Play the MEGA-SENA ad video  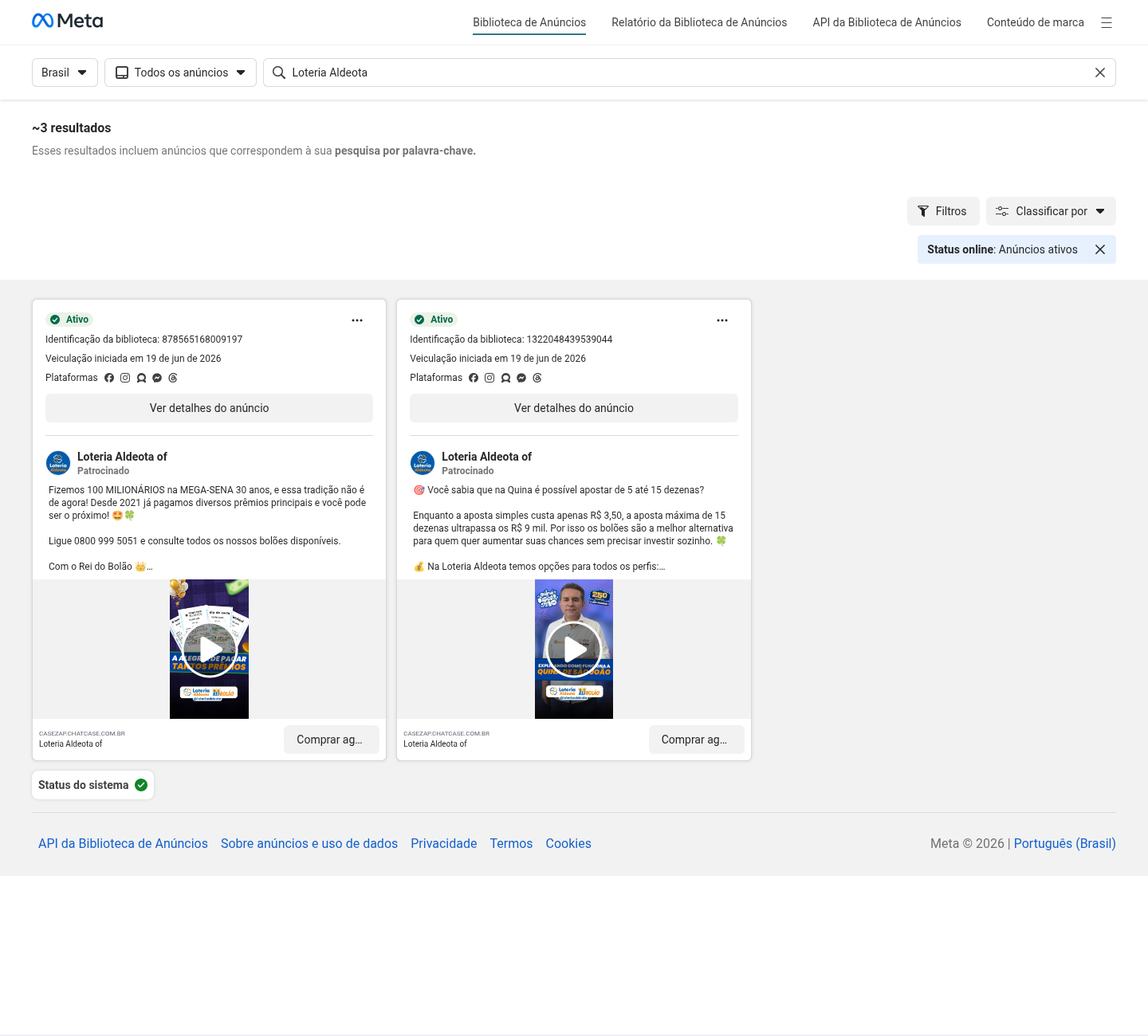210,649
